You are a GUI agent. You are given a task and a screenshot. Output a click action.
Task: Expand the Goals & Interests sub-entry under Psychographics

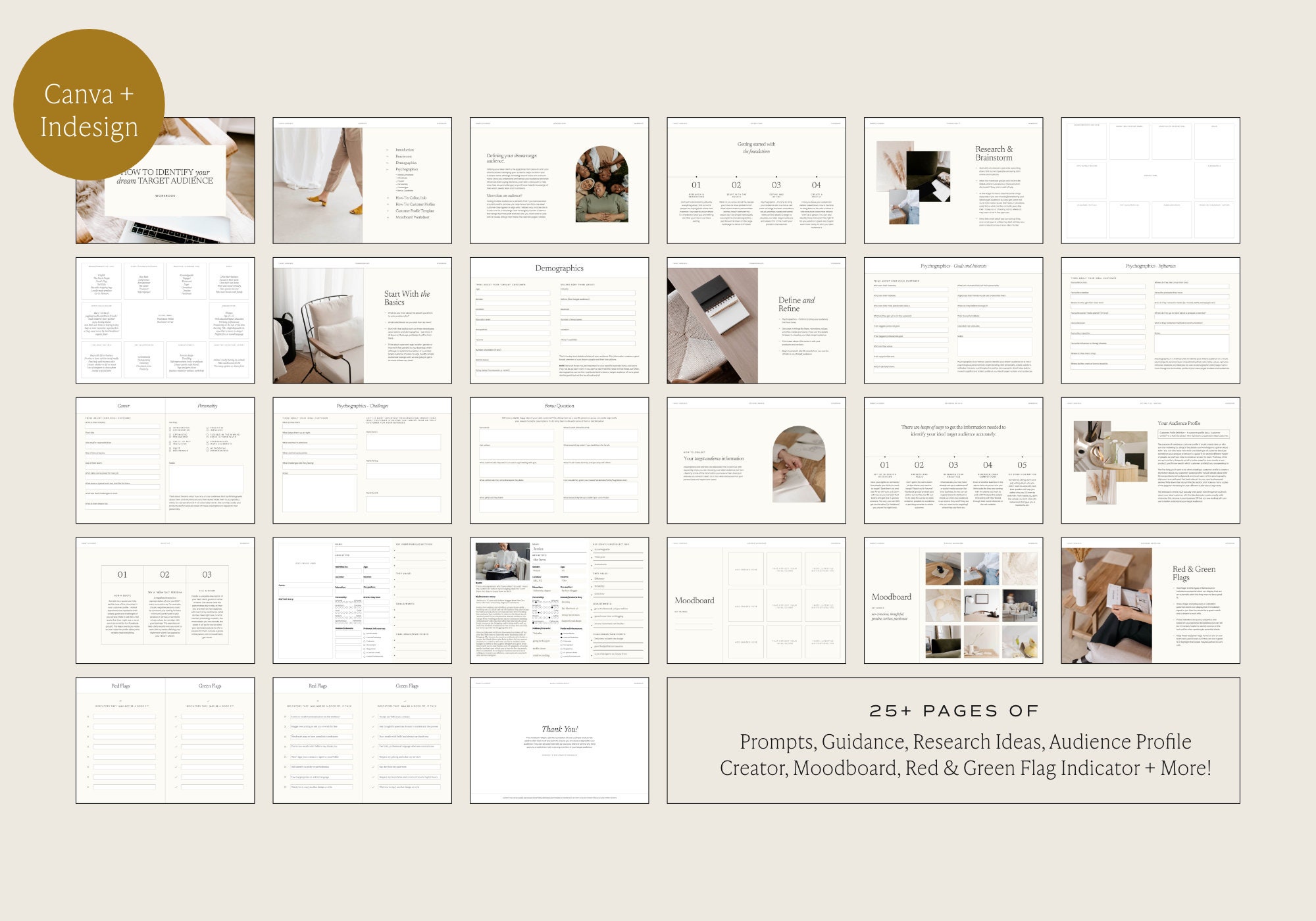[x=404, y=175]
